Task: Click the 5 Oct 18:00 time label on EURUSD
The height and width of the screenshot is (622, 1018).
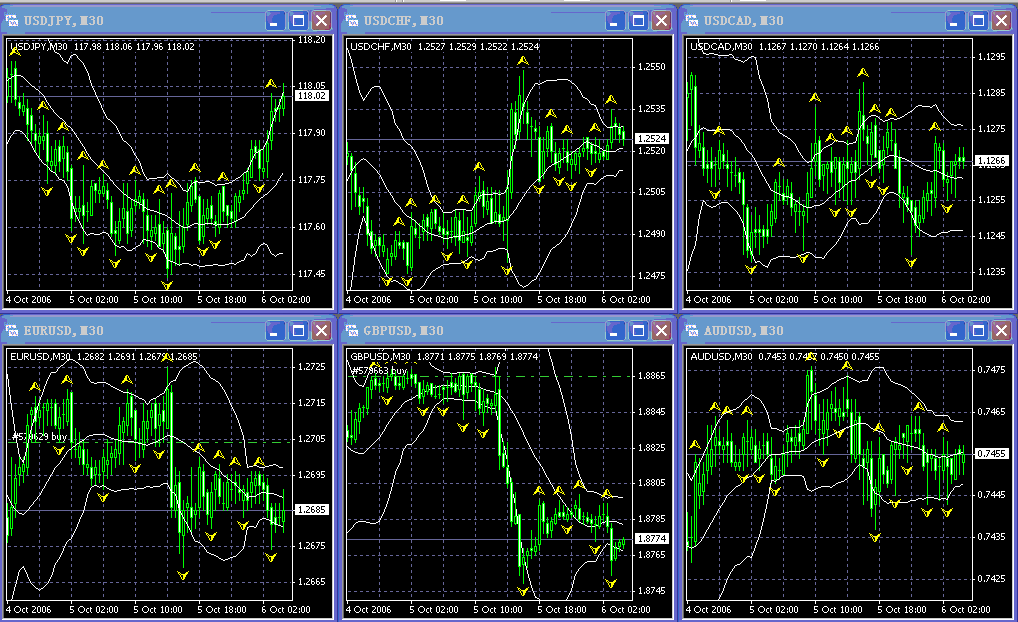Action: (222, 610)
